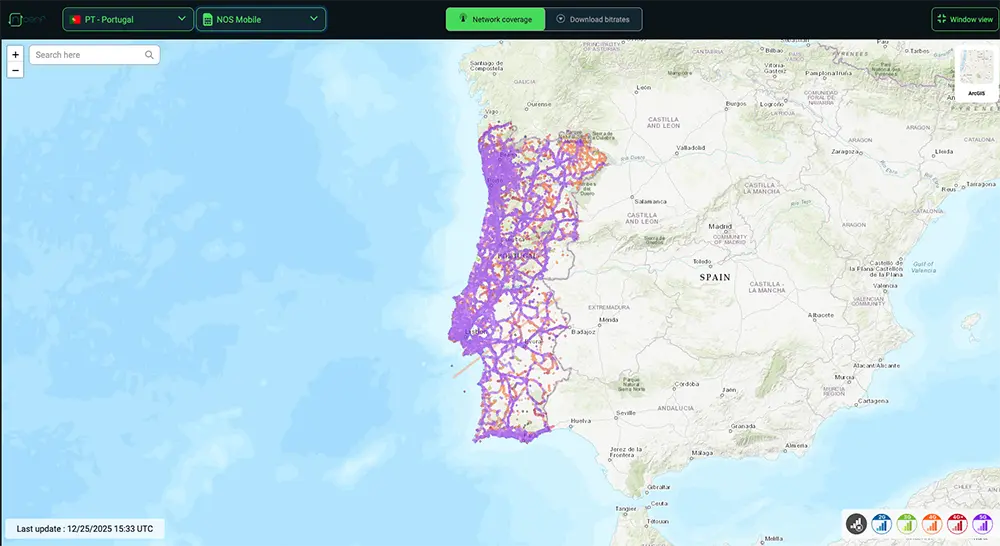Click the magnifier icon in search box
Screen dimensions: 1000x546
point(149,55)
